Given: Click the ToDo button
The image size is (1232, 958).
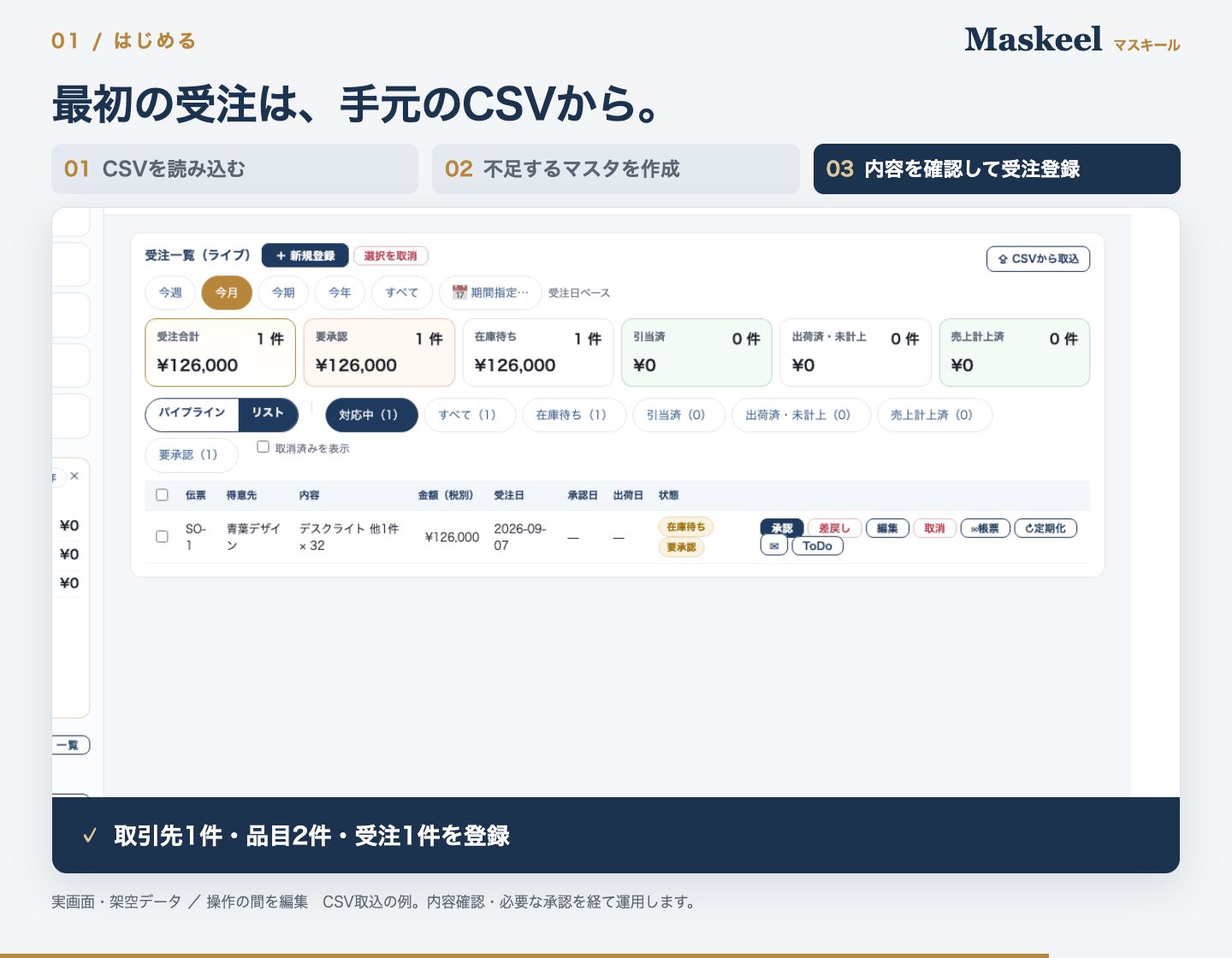Looking at the screenshot, I should point(817,546).
